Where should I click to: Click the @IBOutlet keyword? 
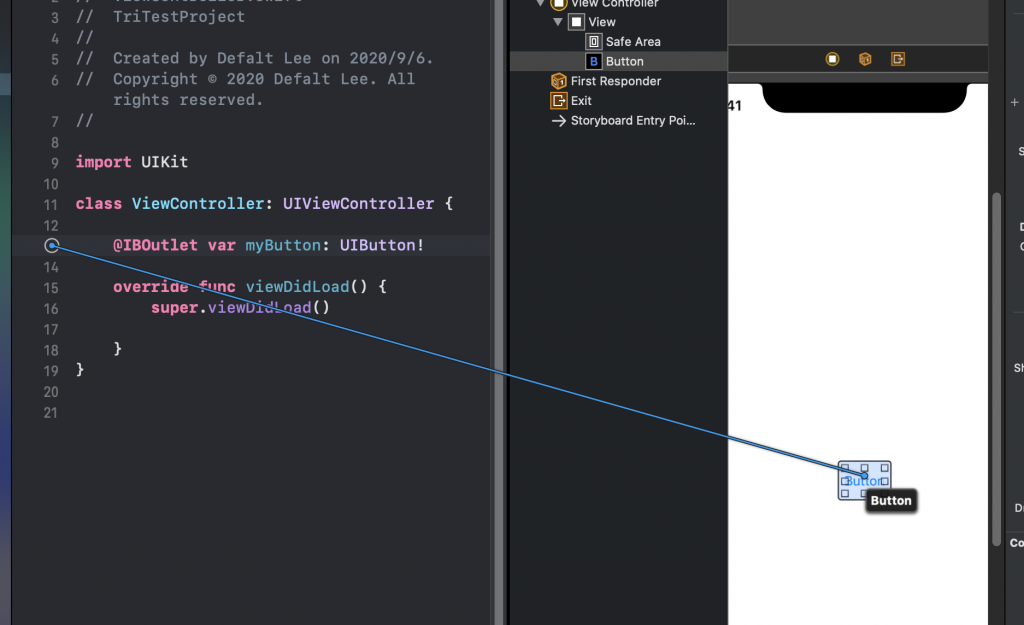coord(155,246)
